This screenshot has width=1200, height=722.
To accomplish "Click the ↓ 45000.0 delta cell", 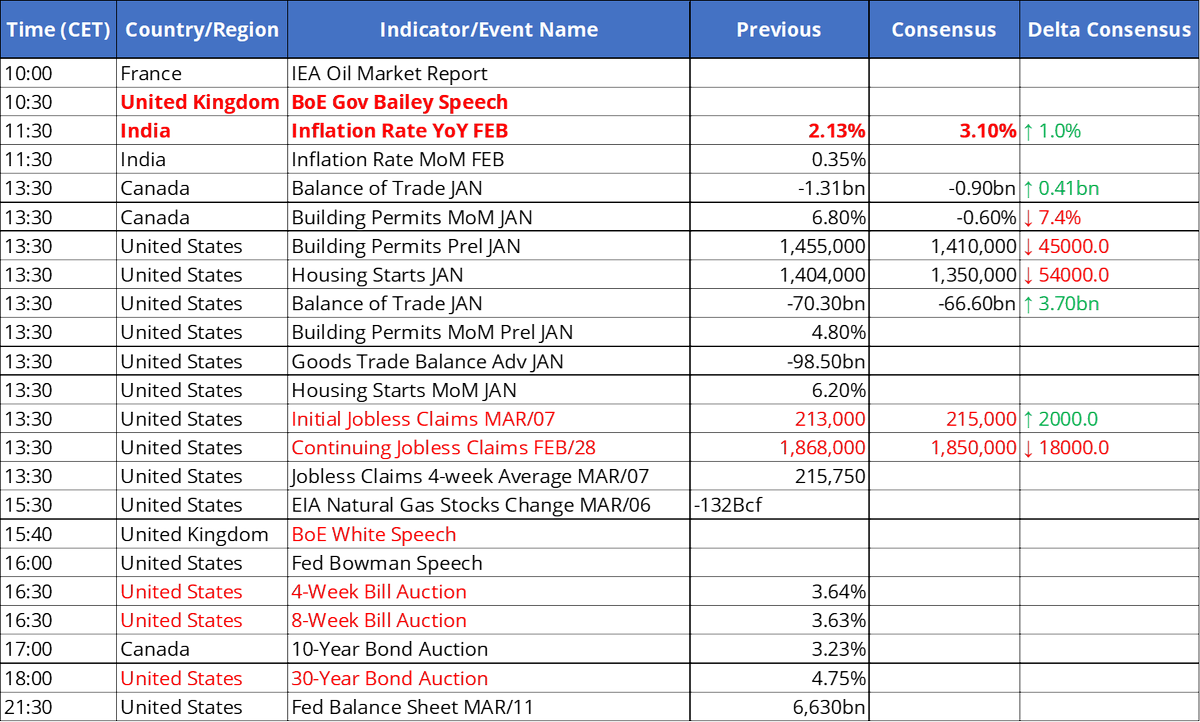I will tap(1109, 246).
